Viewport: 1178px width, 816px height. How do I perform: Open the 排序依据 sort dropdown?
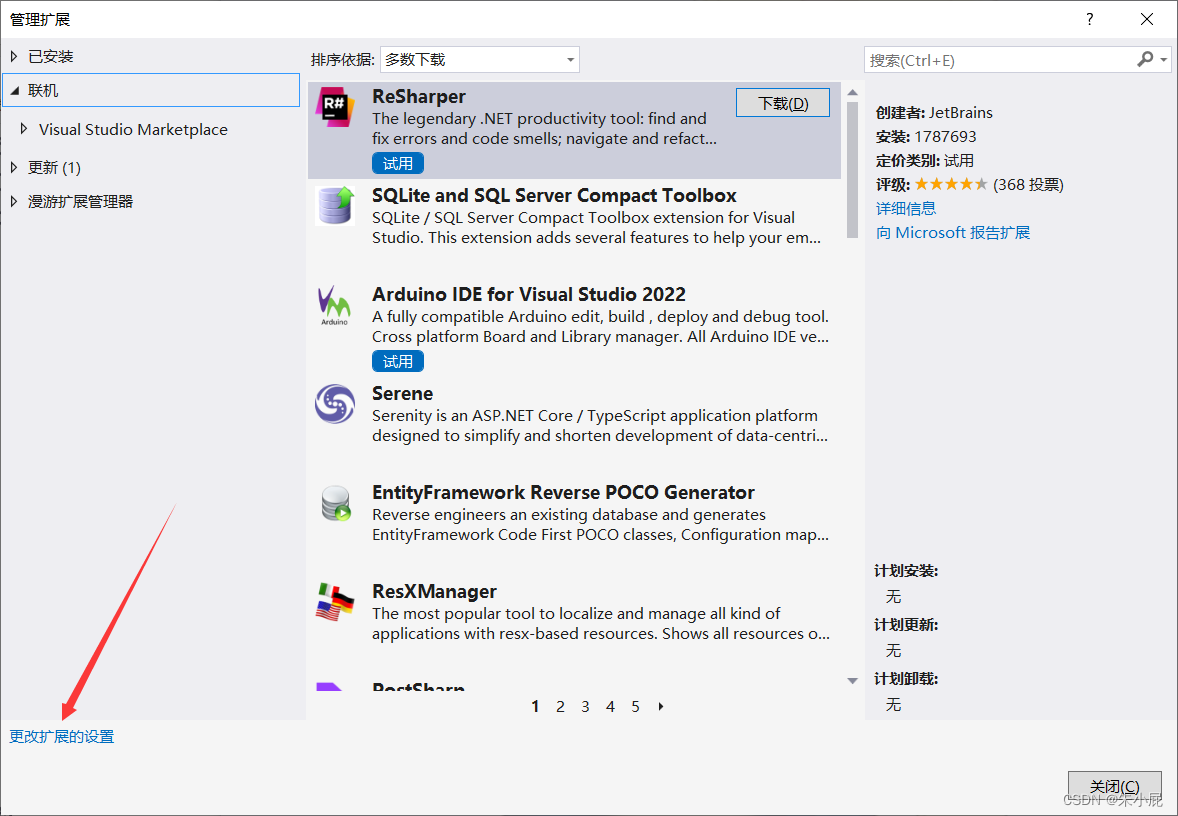coord(479,59)
